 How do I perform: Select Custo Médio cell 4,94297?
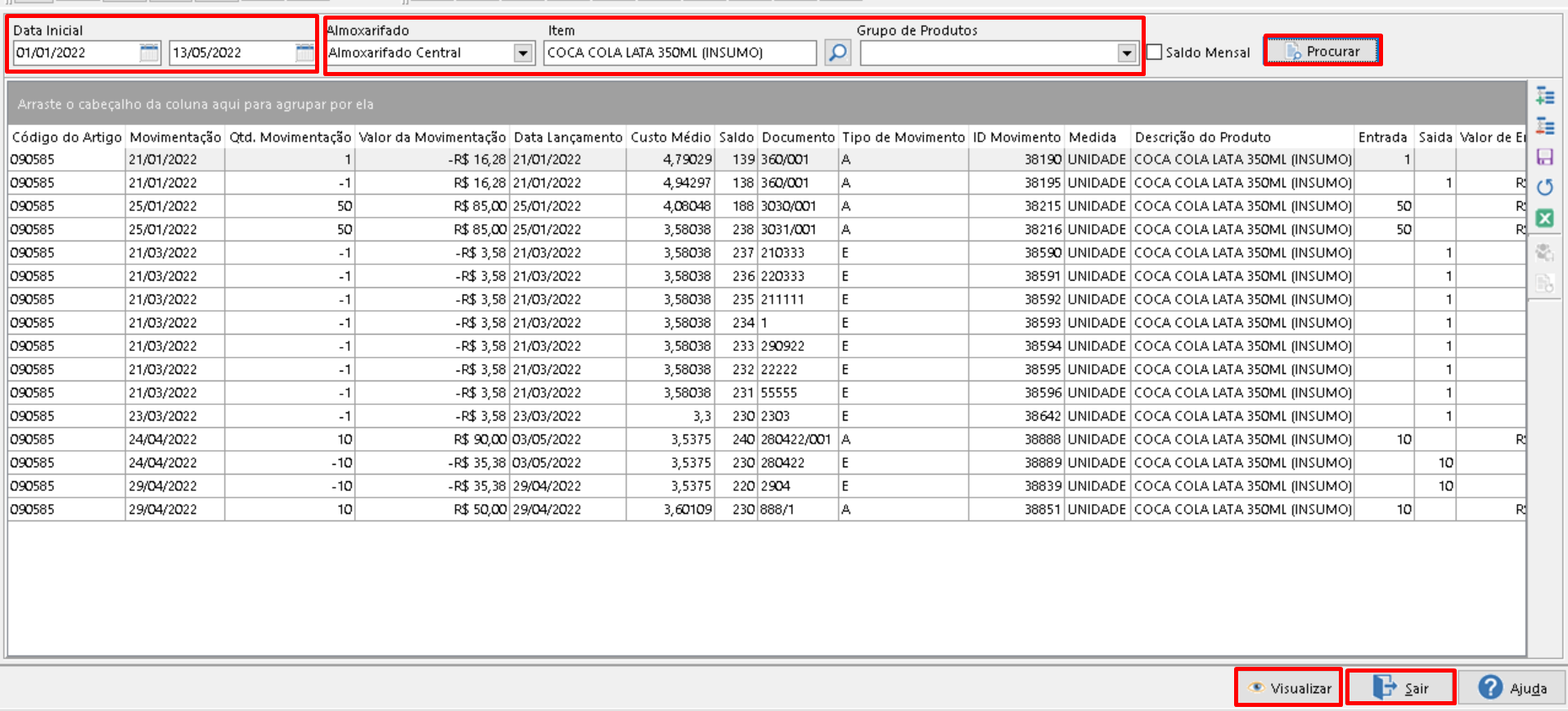click(670, 183)
